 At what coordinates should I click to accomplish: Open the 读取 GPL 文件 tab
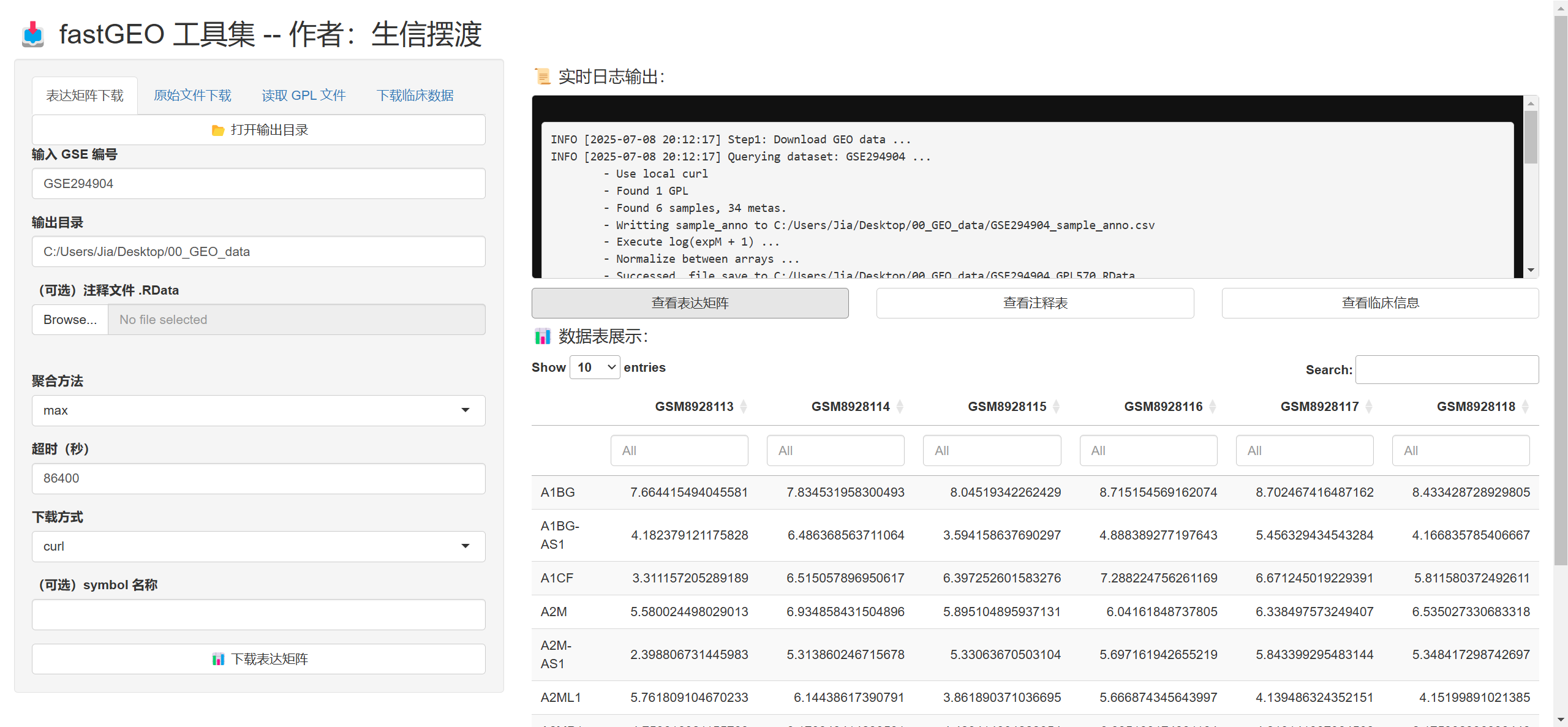pyautogui.click(x=304, y=96)
